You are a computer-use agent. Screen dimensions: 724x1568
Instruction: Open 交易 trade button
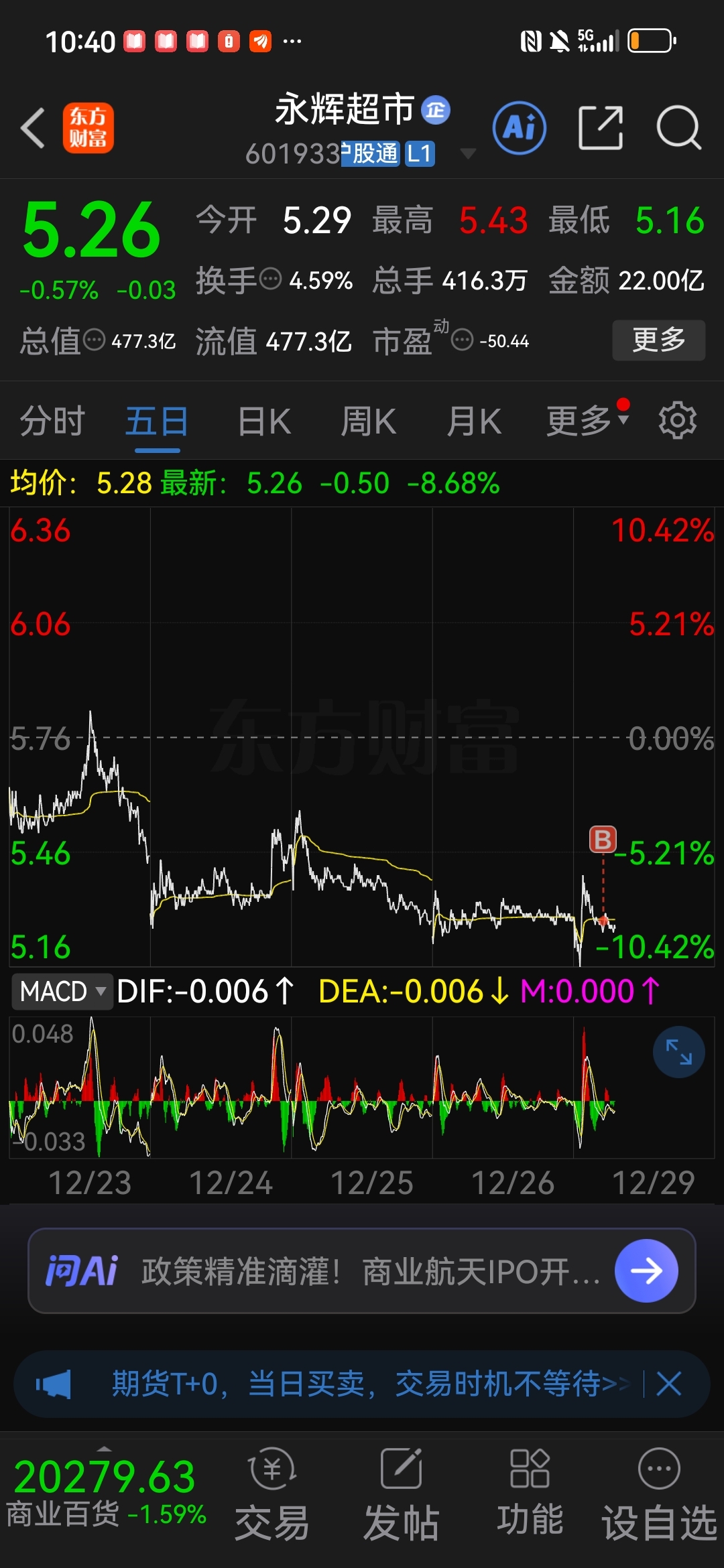pos(272,1496)
